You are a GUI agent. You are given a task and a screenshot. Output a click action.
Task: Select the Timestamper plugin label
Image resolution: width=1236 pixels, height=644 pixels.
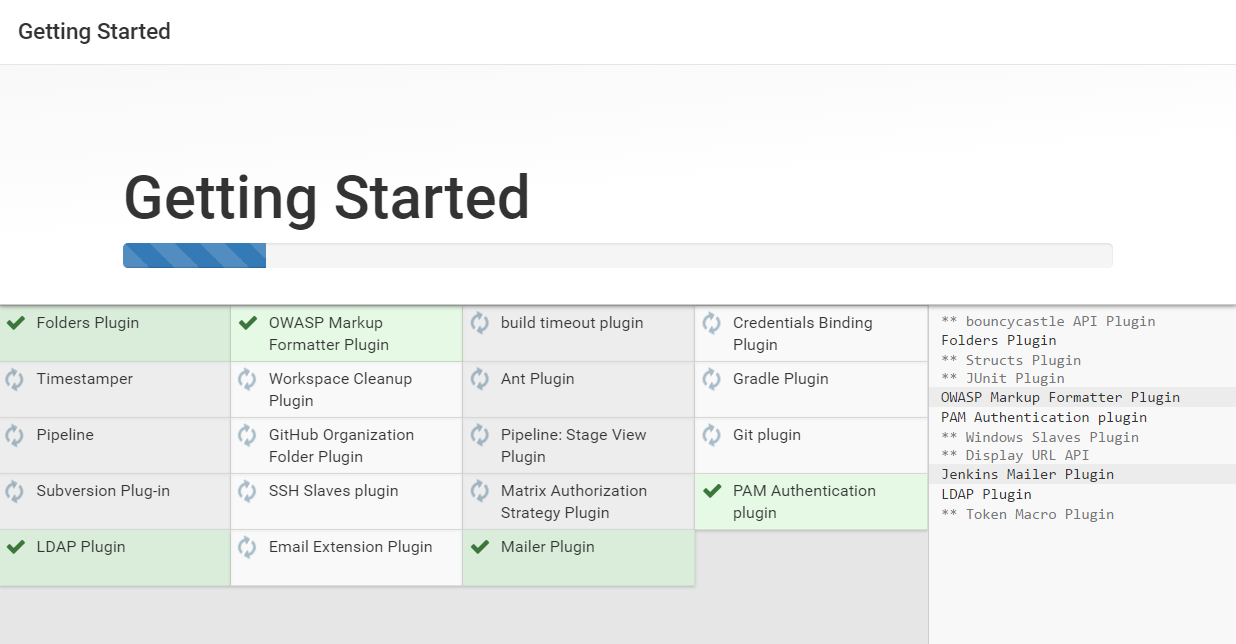click(x=85, y=379)
